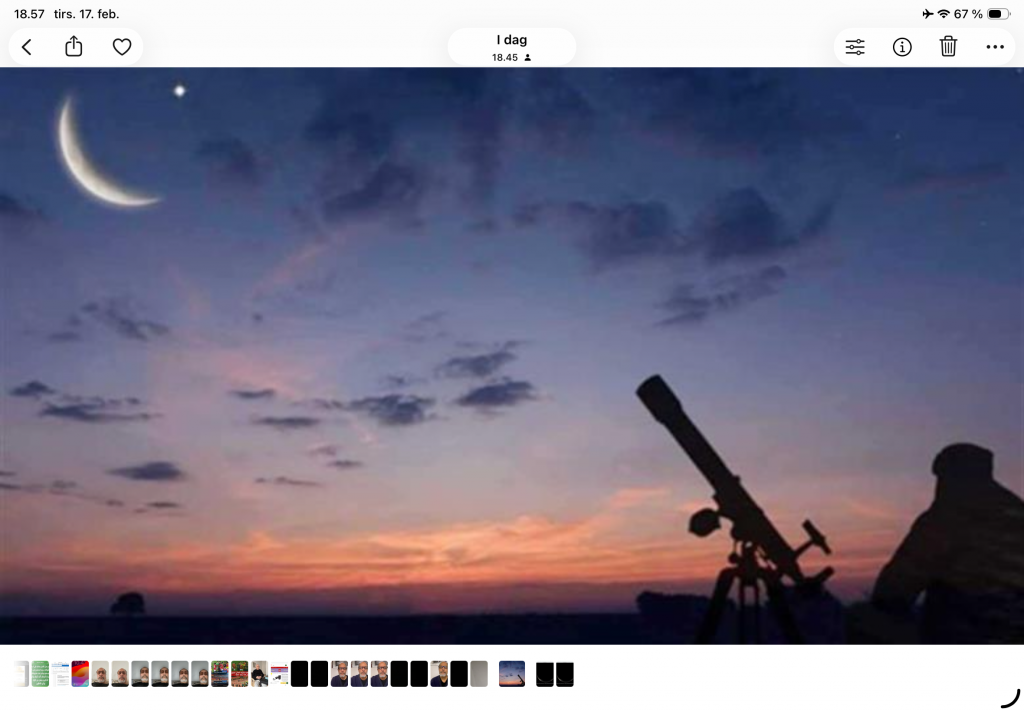
Task: Select the green thumbnail in the filmstrip
Action: tap(40, 674)
